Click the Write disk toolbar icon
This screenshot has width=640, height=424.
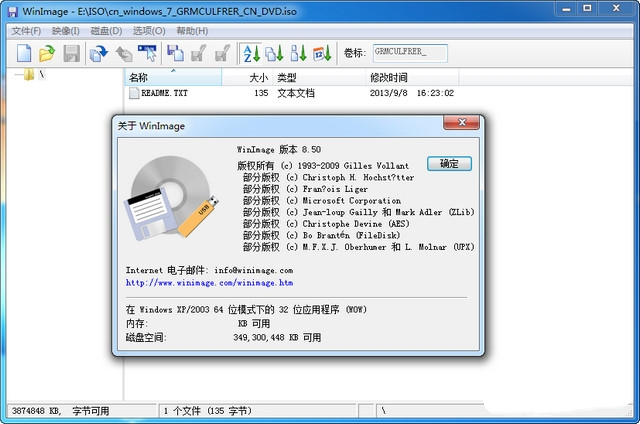(x=124, y=53)
